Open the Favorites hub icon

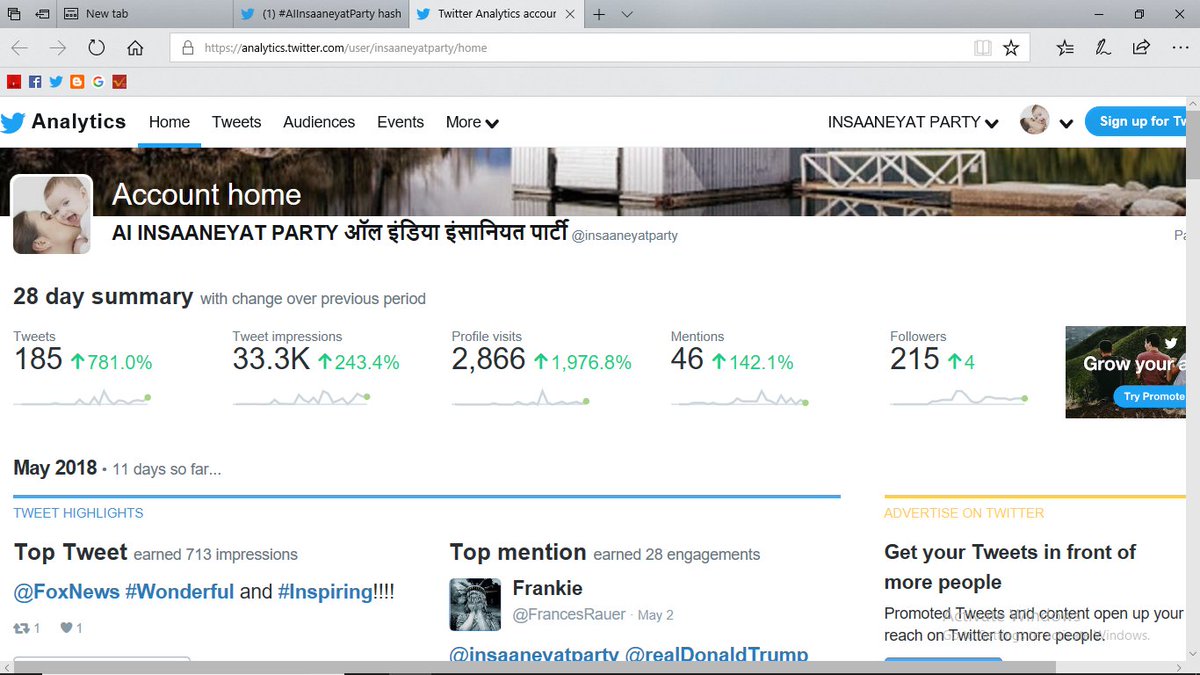(1065, 47)
